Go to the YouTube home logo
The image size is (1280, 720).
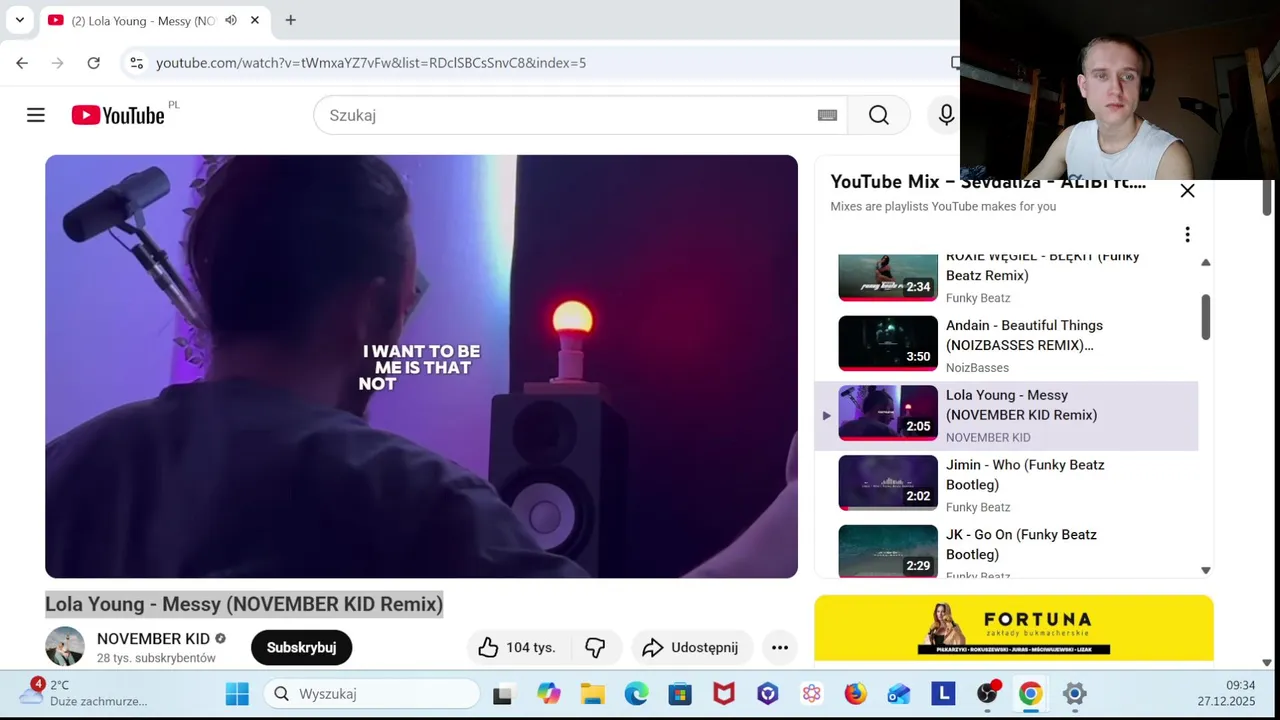(118, 115)
